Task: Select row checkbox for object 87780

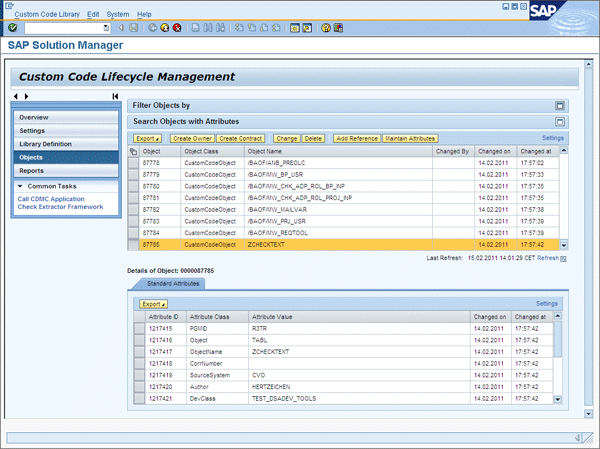Action: click(133, 186)
